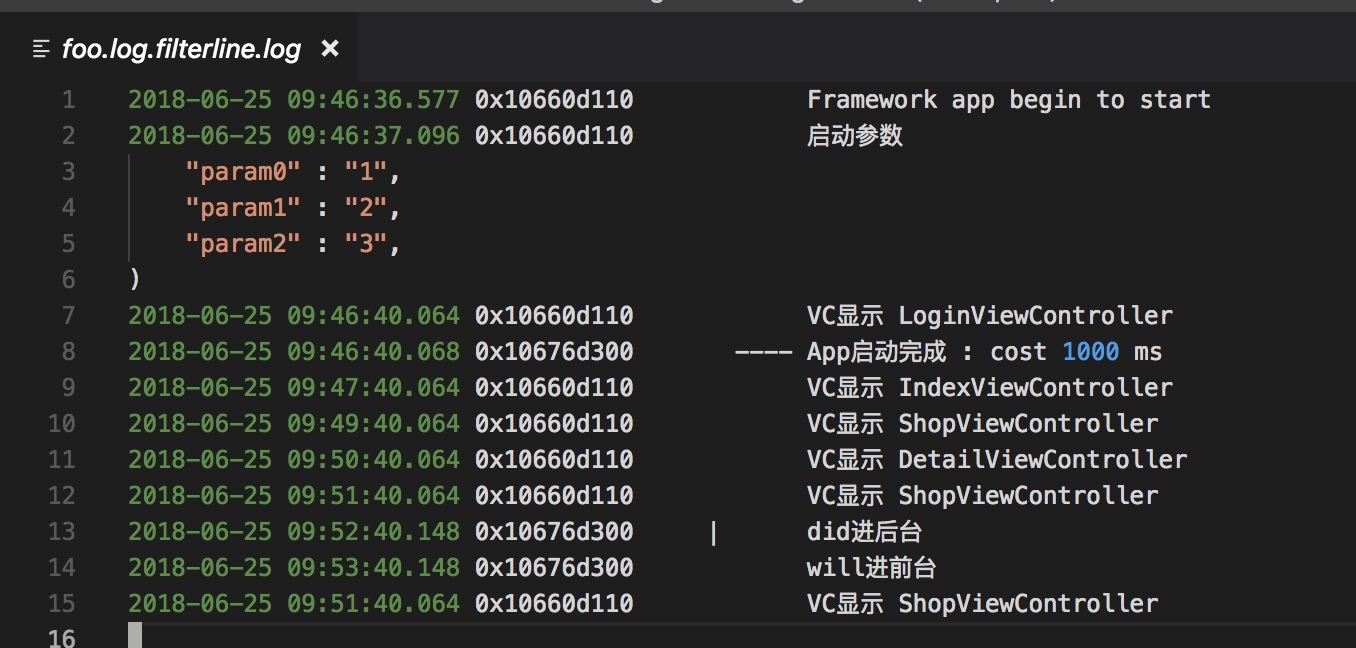Image resolution: width=1356 pixels, height=648 pixels.
Task: Click the closing parenthesis on line 6
Action: click(133, 279)
